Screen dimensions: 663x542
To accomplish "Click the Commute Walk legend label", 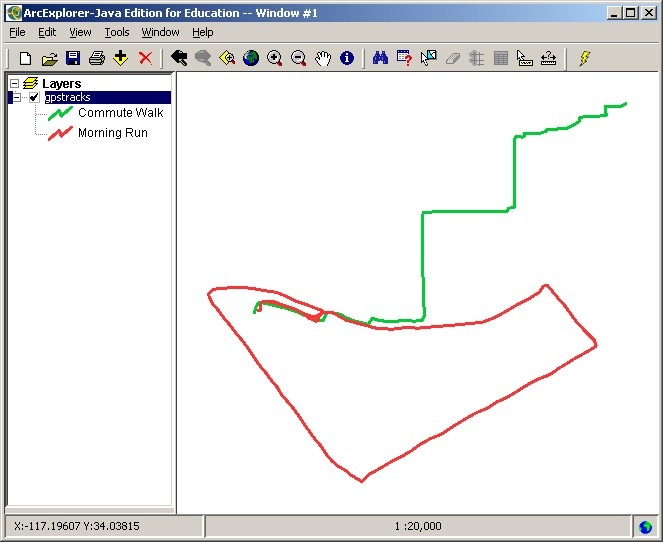I will [121, 113].
